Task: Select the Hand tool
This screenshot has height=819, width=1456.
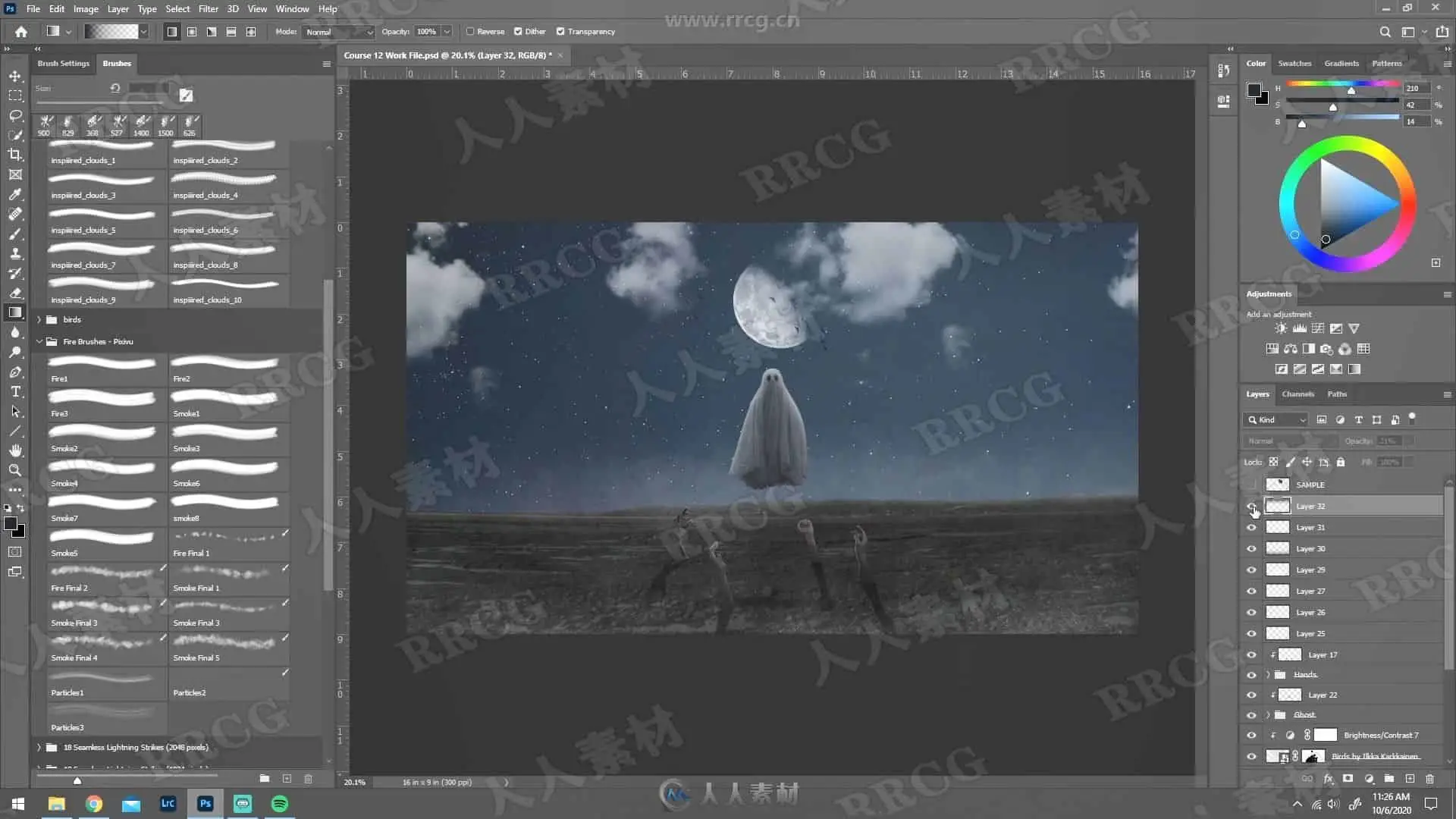Action: [x=15, y=450]
